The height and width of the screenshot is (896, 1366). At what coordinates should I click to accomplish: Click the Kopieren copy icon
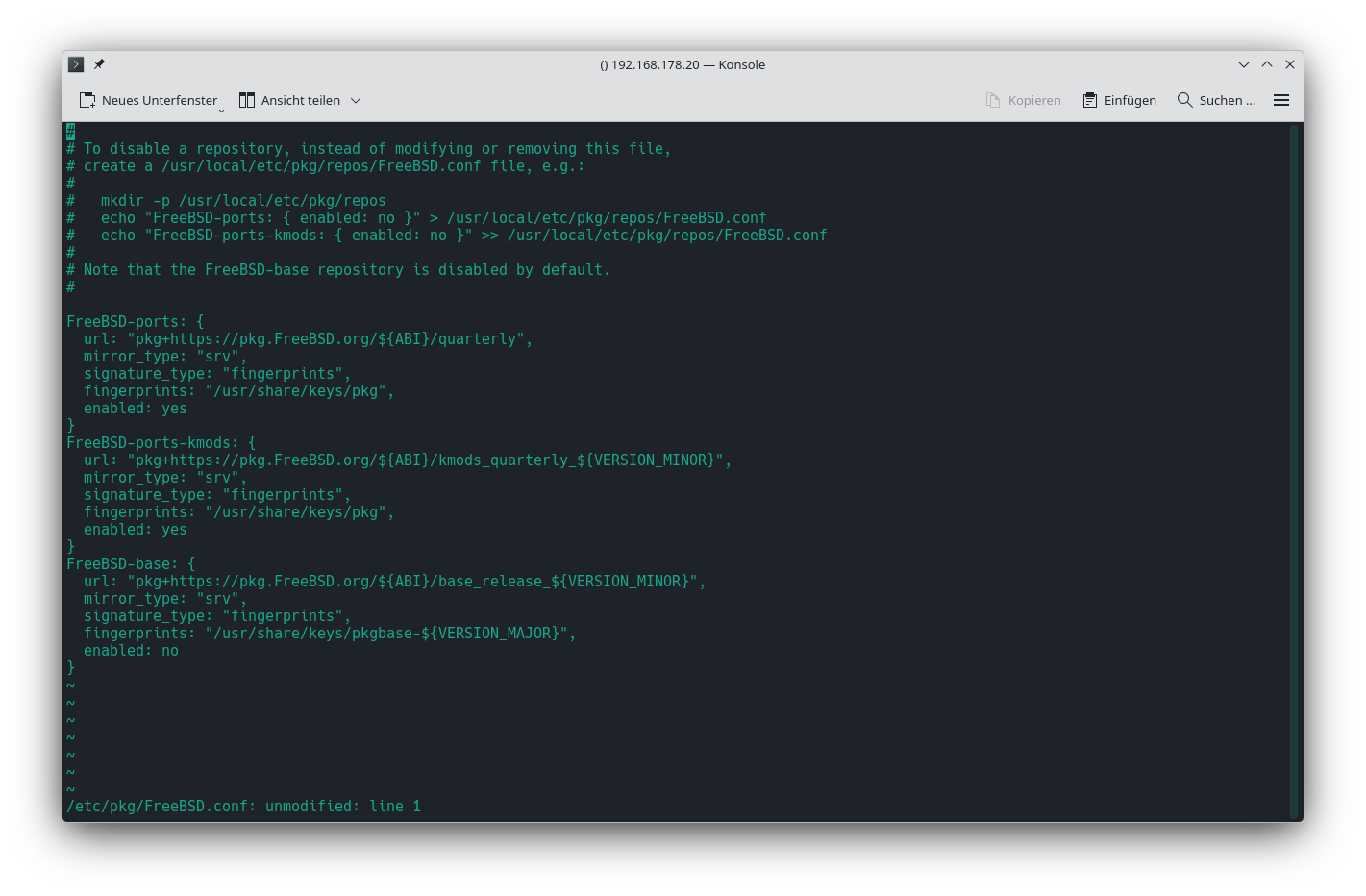coord(993,100)
